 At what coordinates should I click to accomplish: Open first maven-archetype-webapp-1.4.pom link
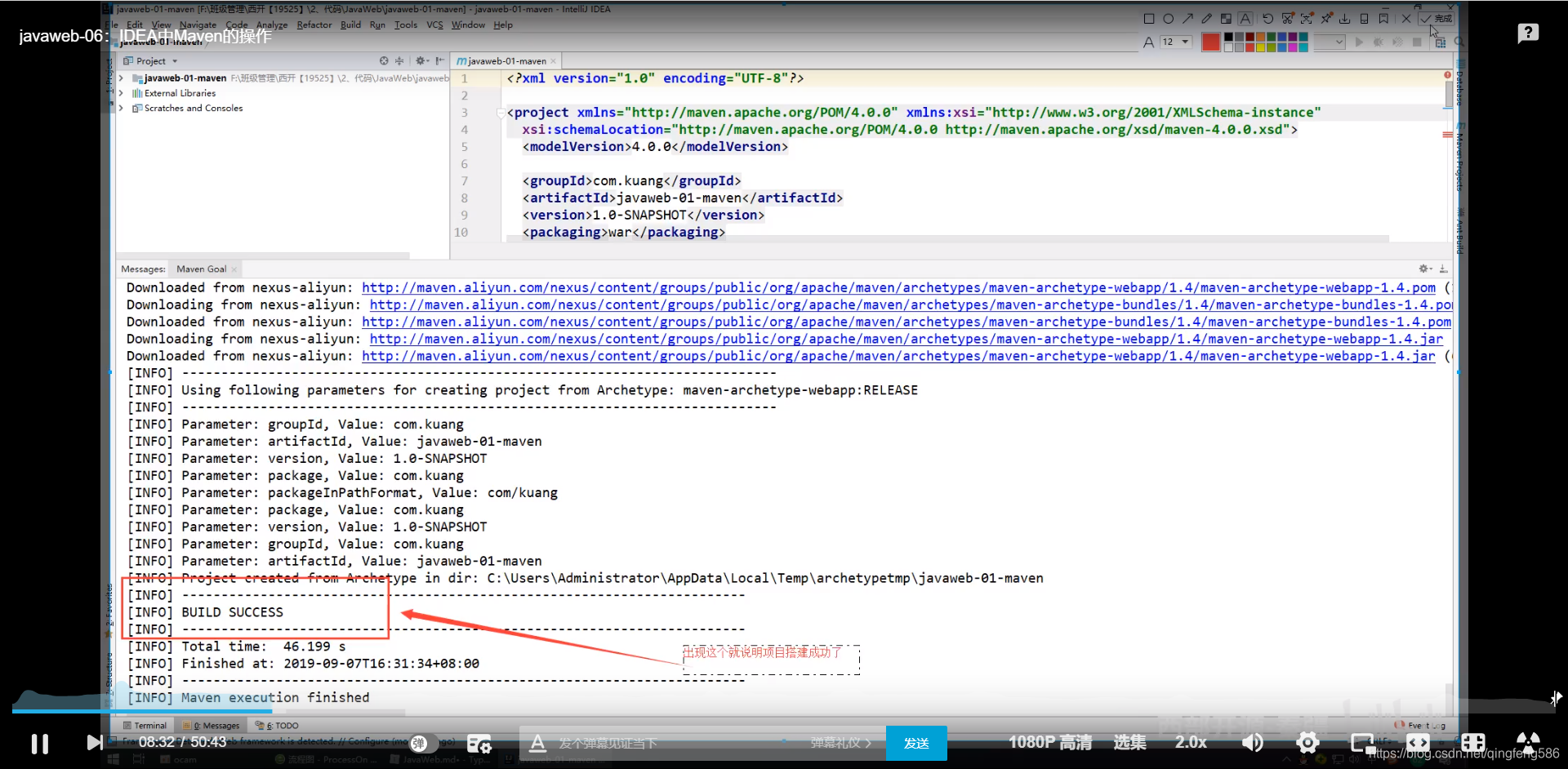click(898, 287)
